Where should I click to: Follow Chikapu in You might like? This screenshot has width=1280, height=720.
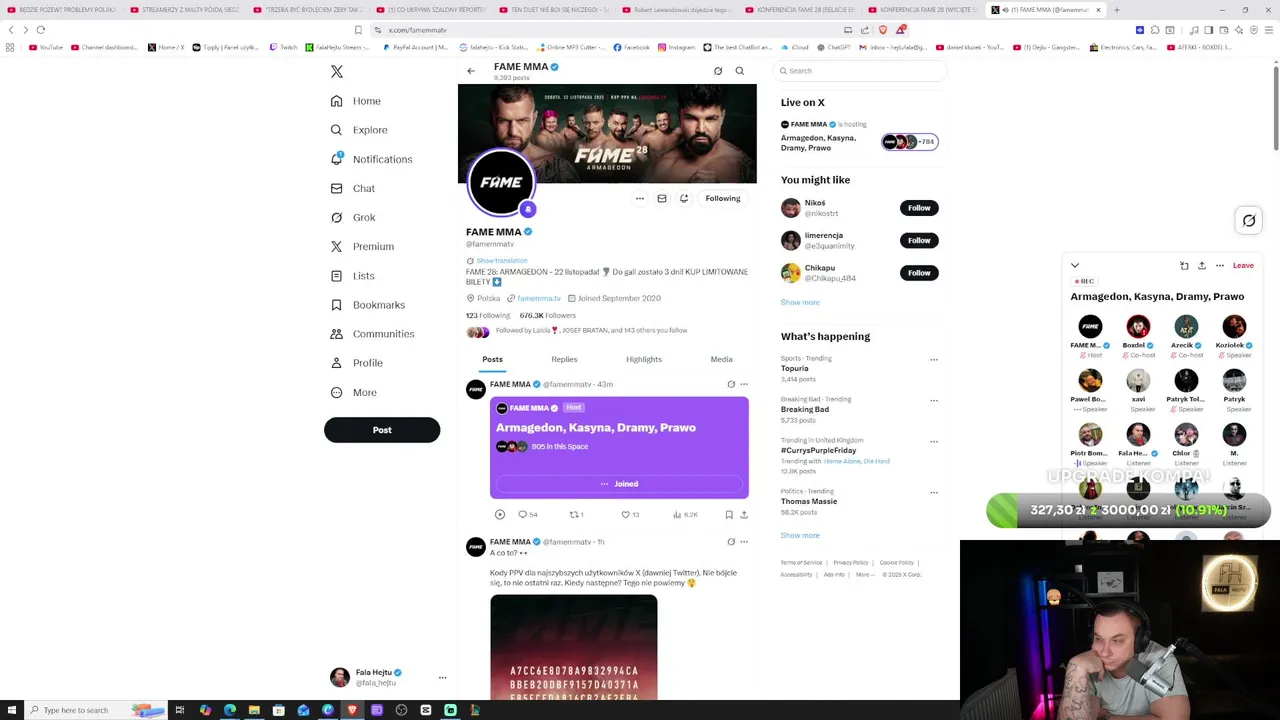919,273
